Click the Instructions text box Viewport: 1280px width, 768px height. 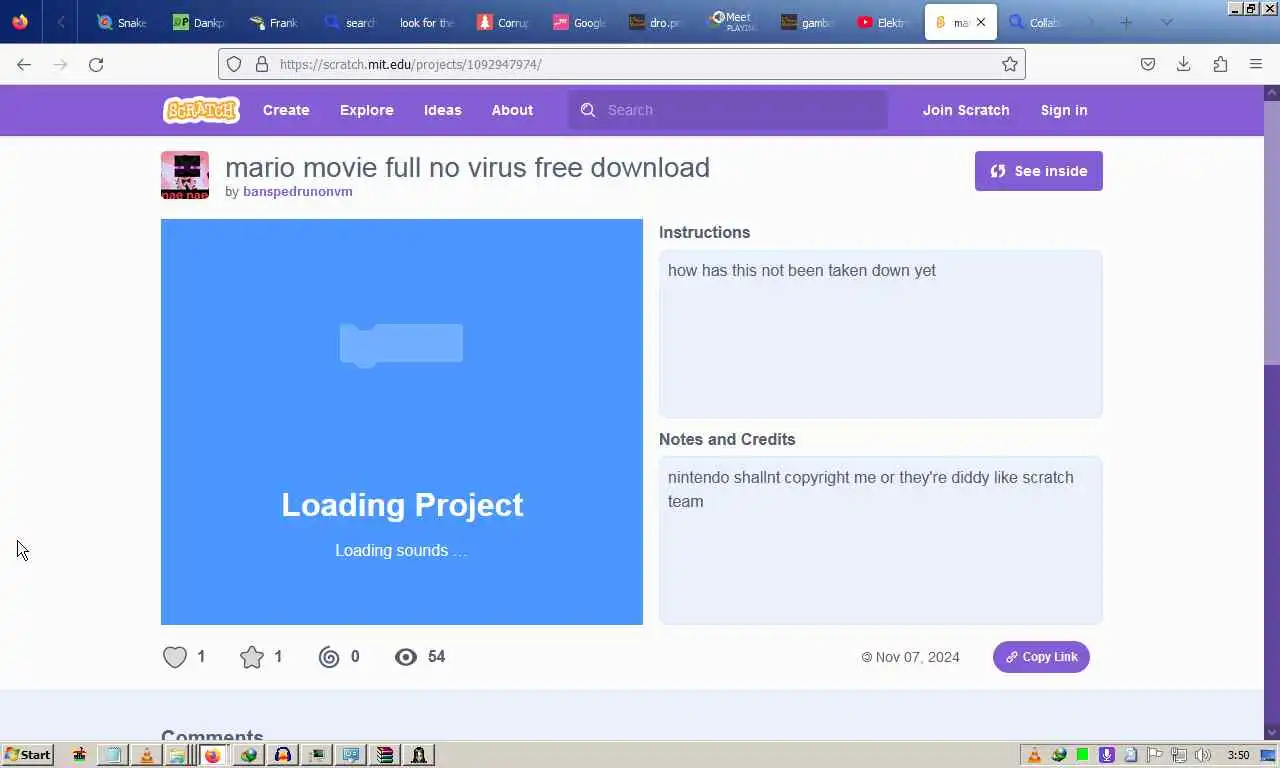click(881, 334)
